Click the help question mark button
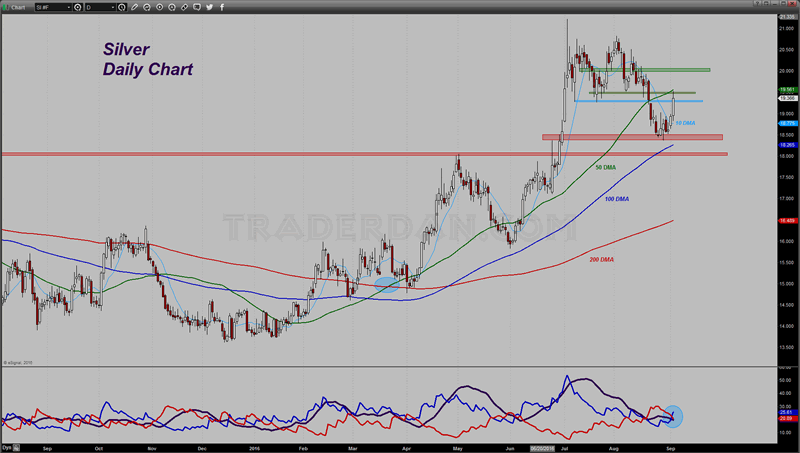The width and height of the screenshot is (800, 453). click(x=758, y=3)
